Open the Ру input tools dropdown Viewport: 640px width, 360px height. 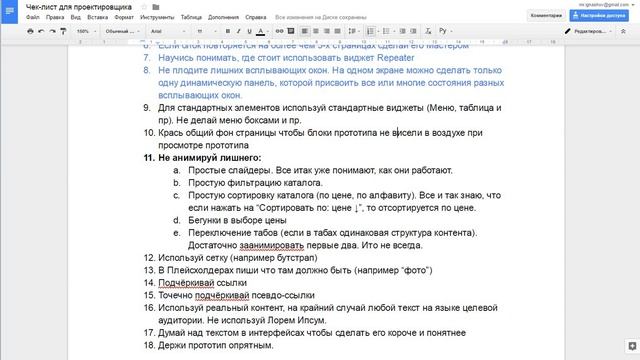click(446, 31)
